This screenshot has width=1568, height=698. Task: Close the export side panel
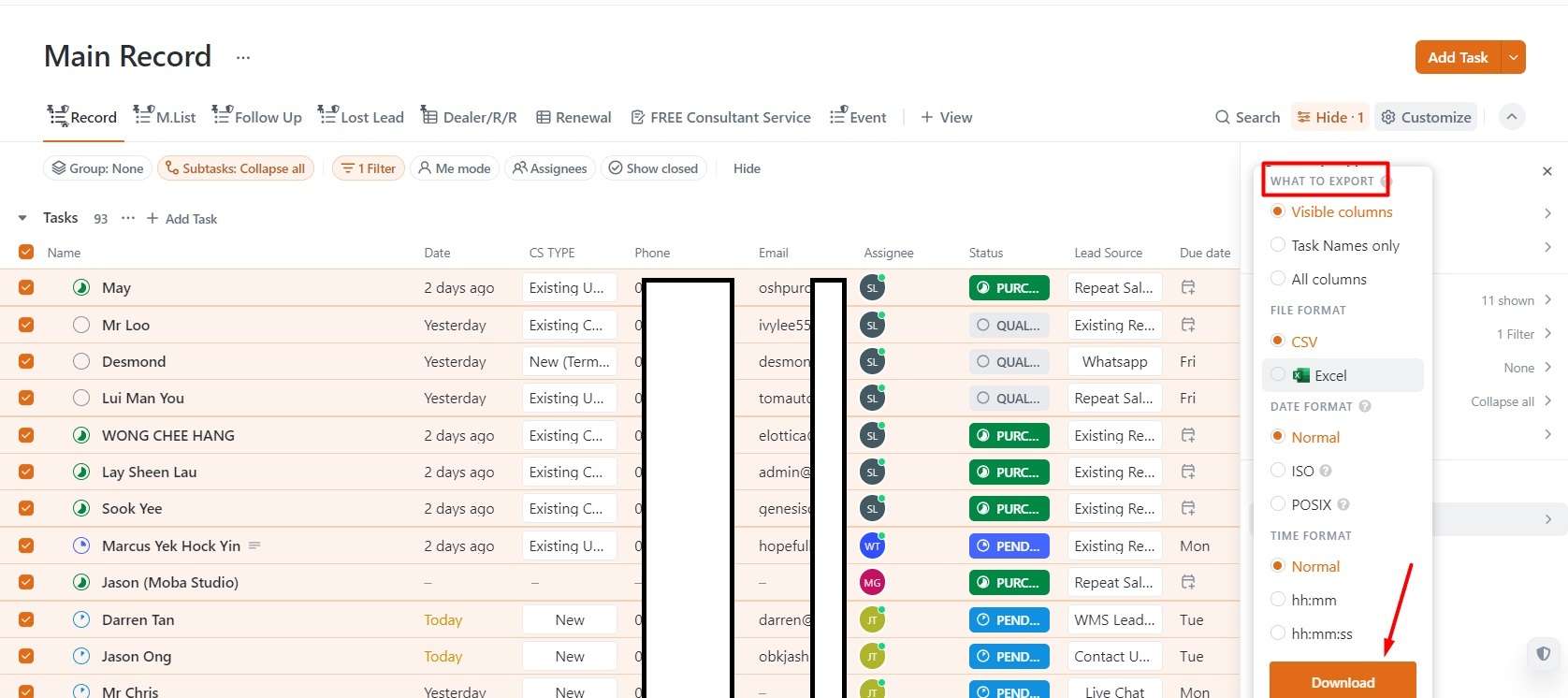[1546, 171]
